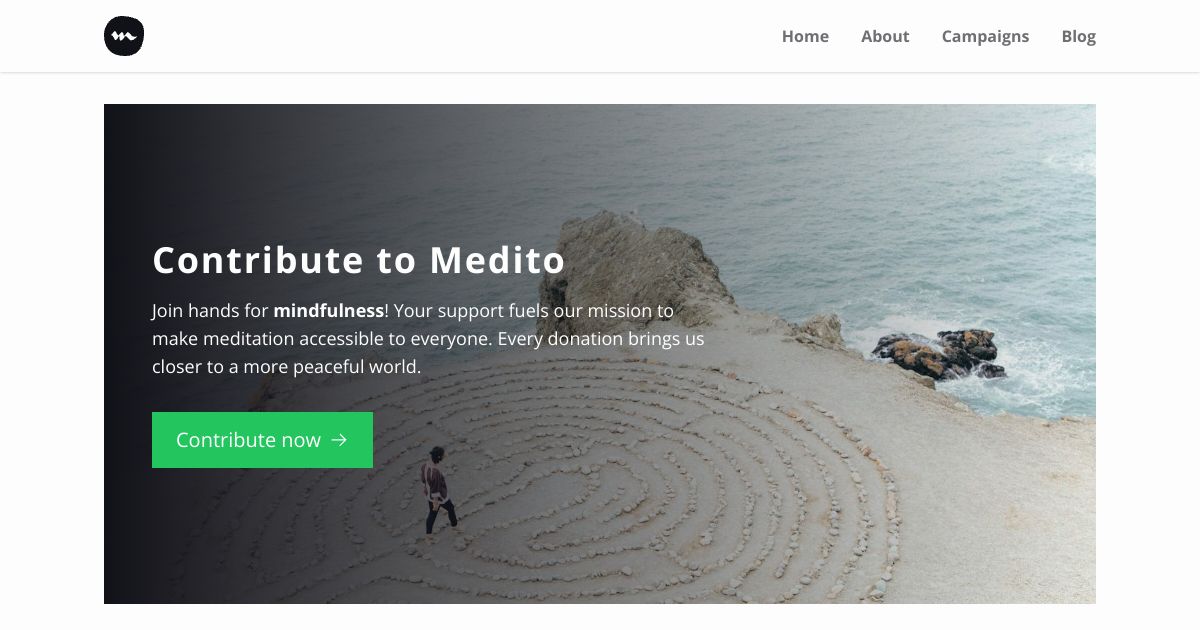The image size is (1200, 630).
Task: Go to the About page
Action: coord(885,36)
